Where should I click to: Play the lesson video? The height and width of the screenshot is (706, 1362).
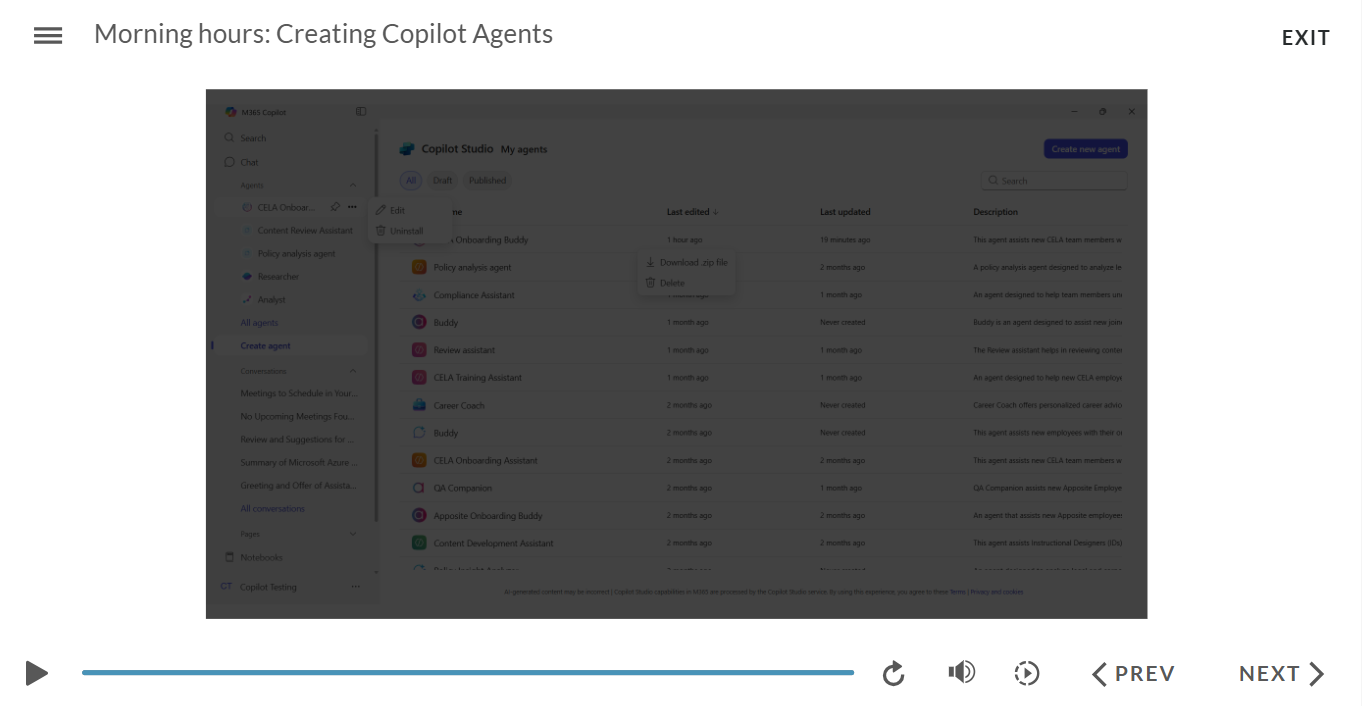37,673
